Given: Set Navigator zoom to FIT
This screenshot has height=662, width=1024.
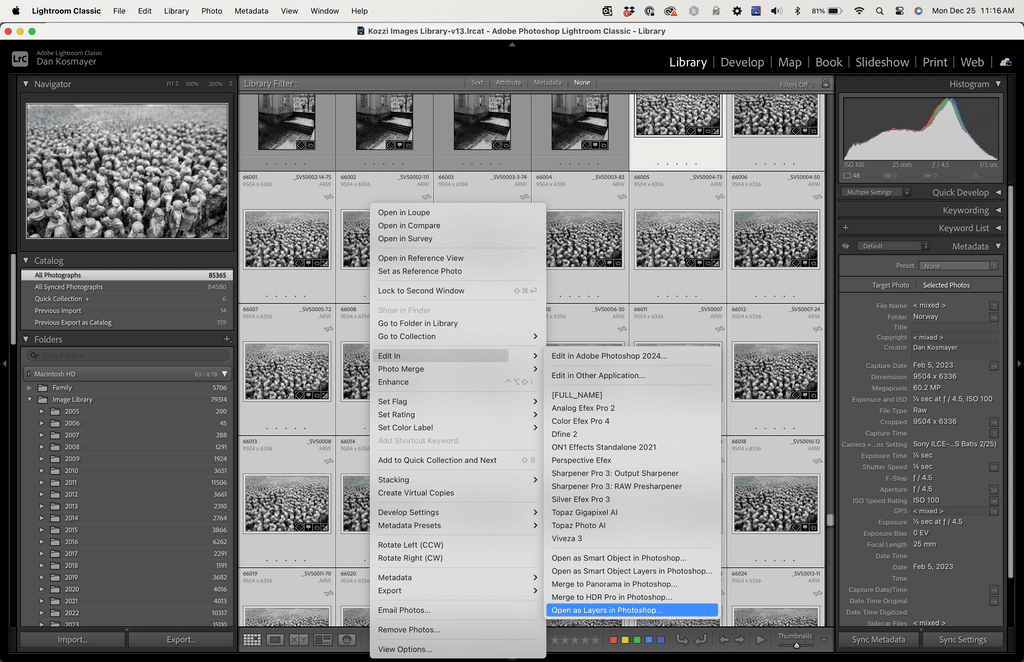Looking at the screenshot, I should click(172, 84).
